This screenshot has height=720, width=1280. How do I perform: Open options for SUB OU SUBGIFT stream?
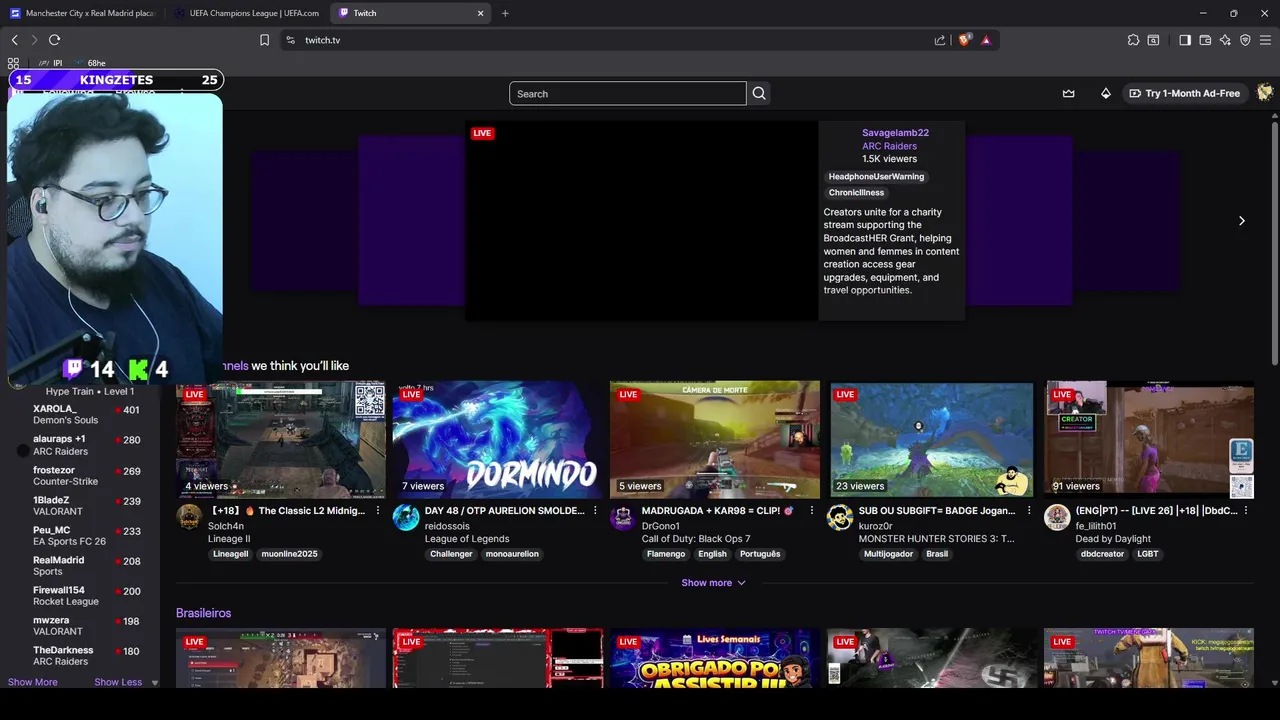coord(1029,510)
